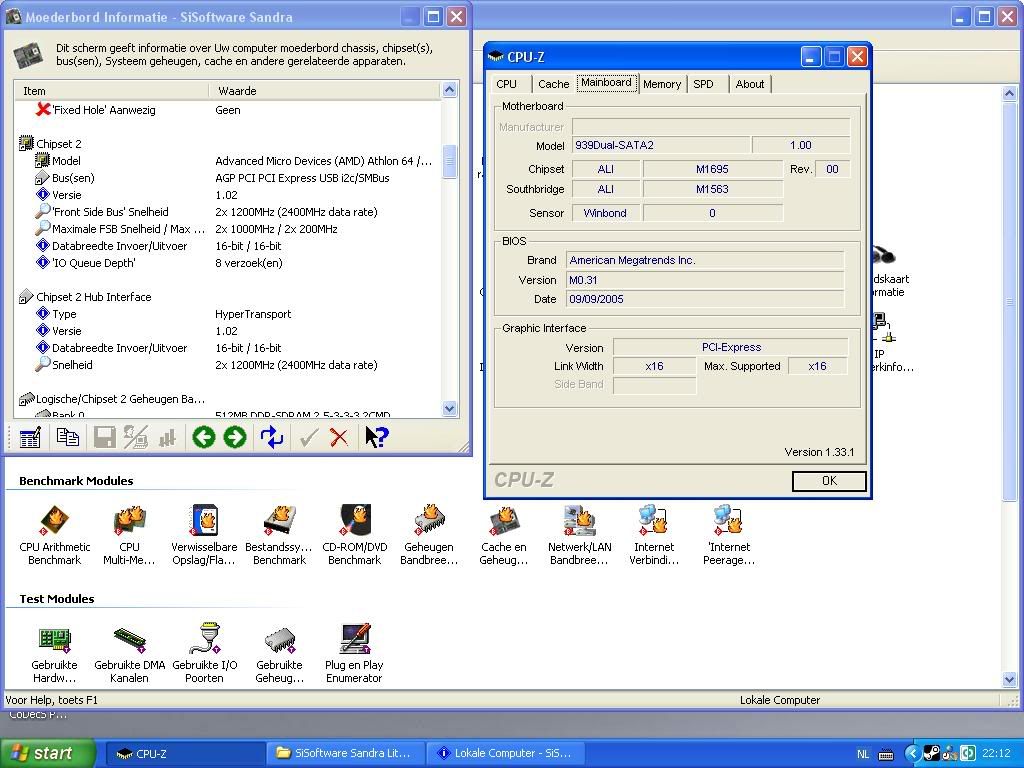Click the PCI-Express version field
1024x768 pixels.
click(x=731, y=347)
